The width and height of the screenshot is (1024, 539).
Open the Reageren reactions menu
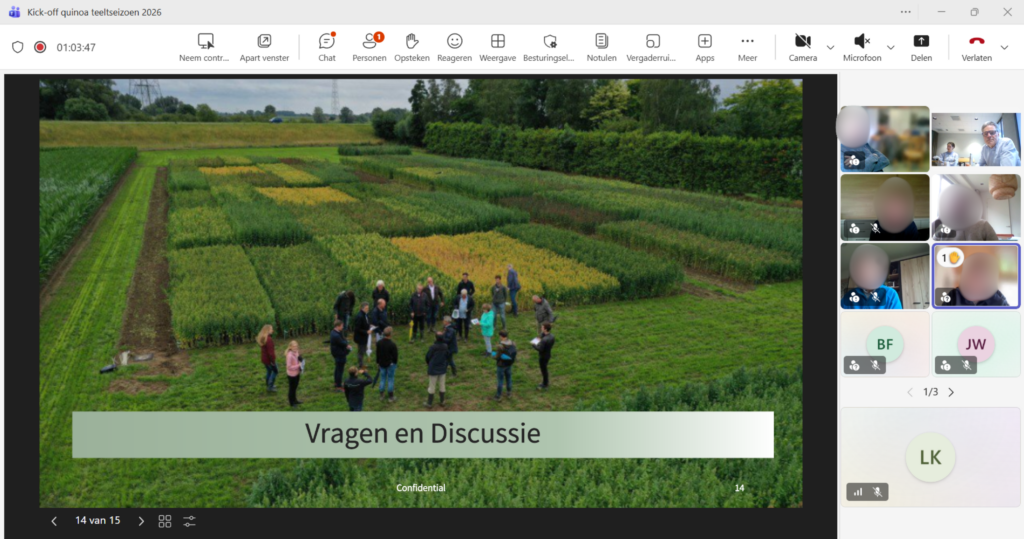click(455, 48)
